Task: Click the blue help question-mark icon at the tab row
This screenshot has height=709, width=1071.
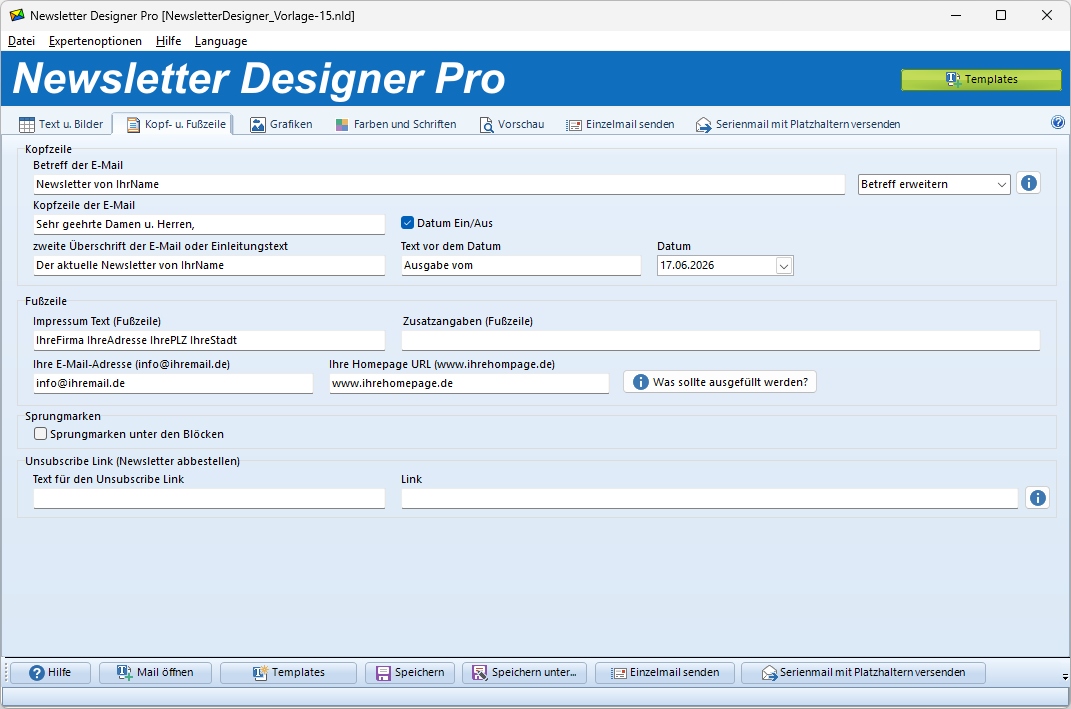Action: click(x=1057, y=123)
